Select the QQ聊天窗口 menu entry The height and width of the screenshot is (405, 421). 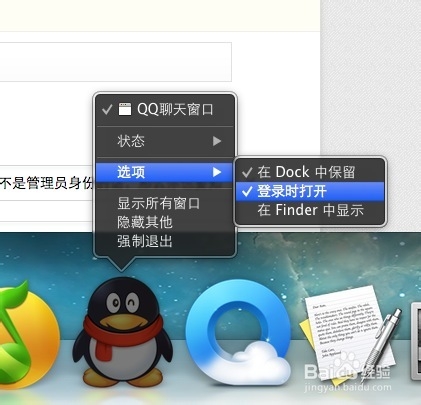166,109
